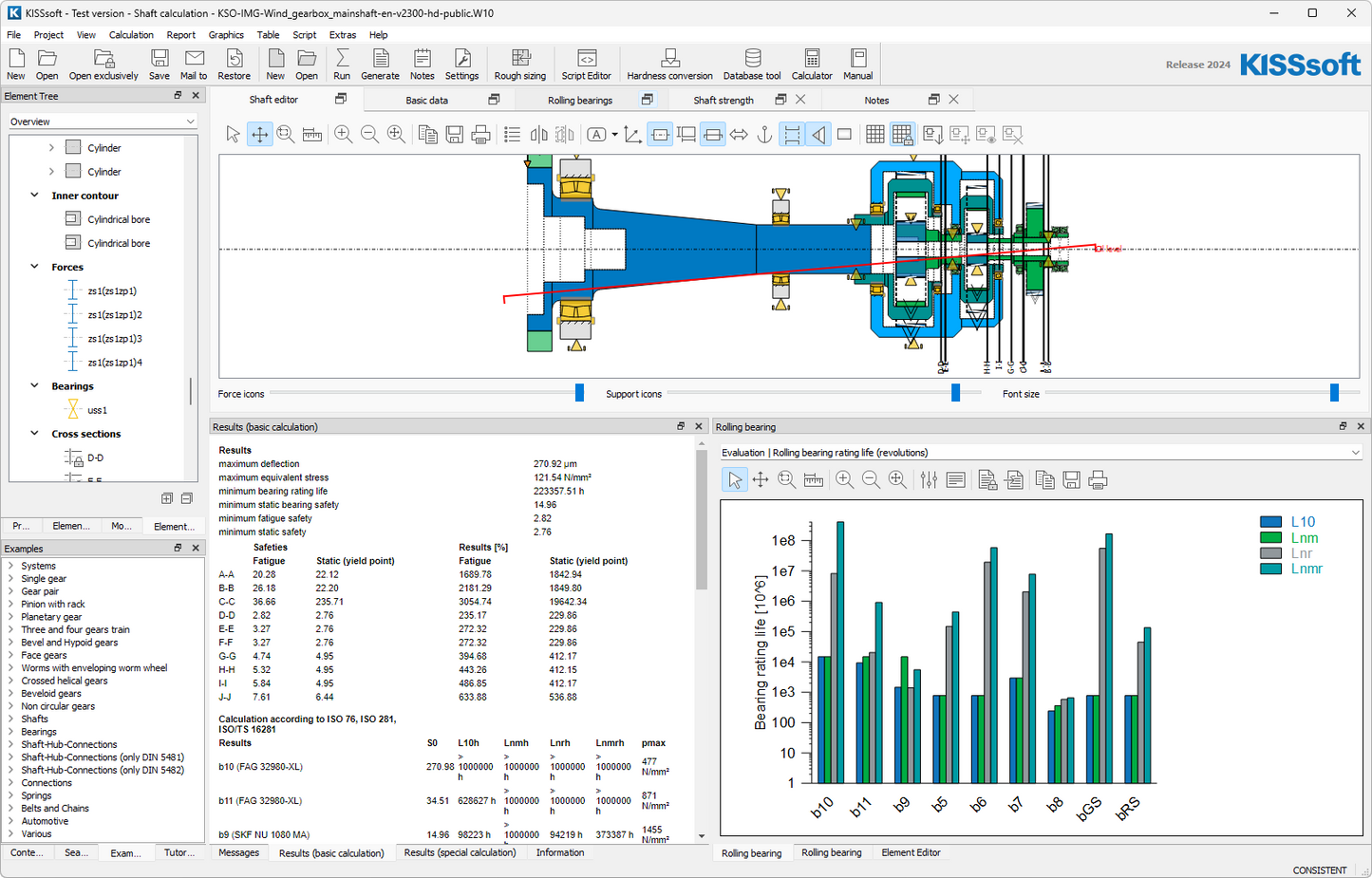Collapse the Forces node in Element Tree
Screen dimensions: 1372x878
[x=35, y=267]
